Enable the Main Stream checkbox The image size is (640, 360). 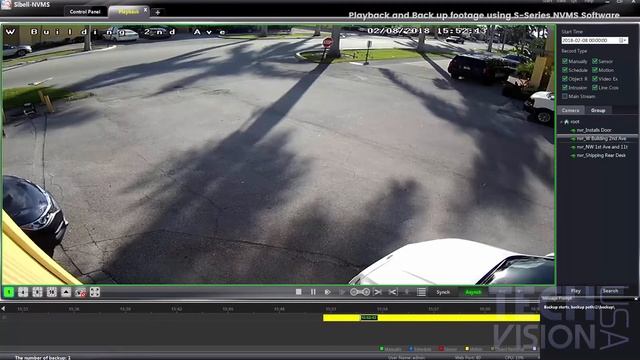point(565,96)
